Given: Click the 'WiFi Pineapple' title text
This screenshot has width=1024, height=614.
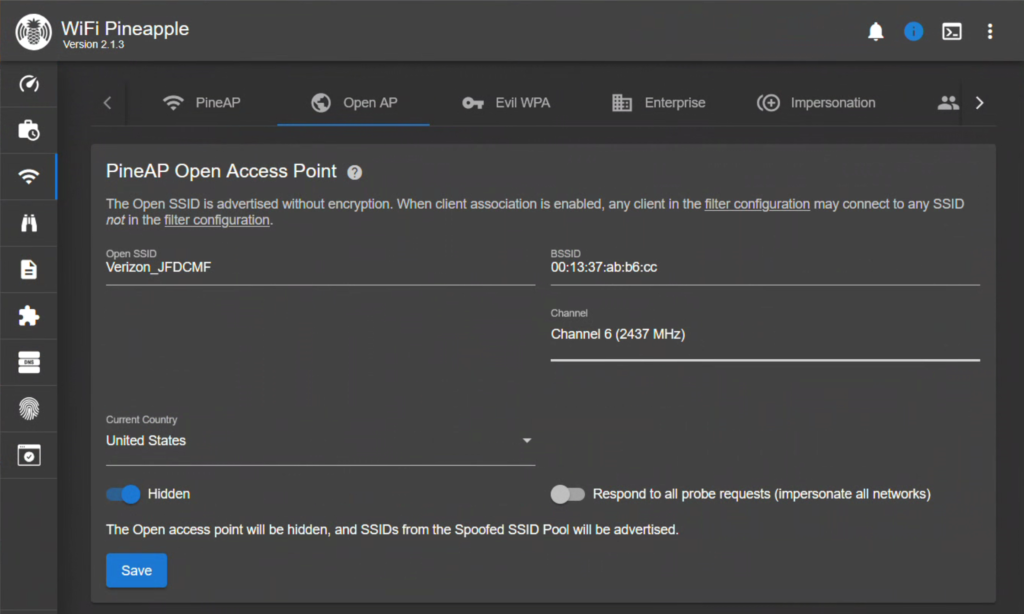Looking at the screenshot, I should [125, 28].
